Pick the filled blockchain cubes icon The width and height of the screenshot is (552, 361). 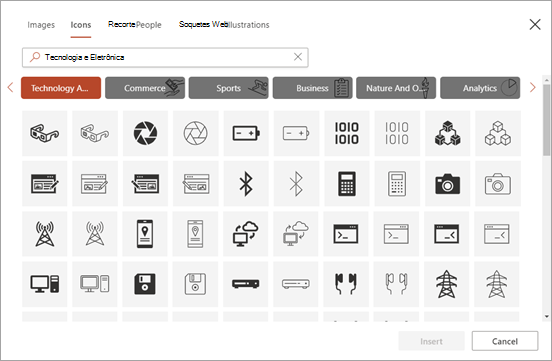[447, 133]
